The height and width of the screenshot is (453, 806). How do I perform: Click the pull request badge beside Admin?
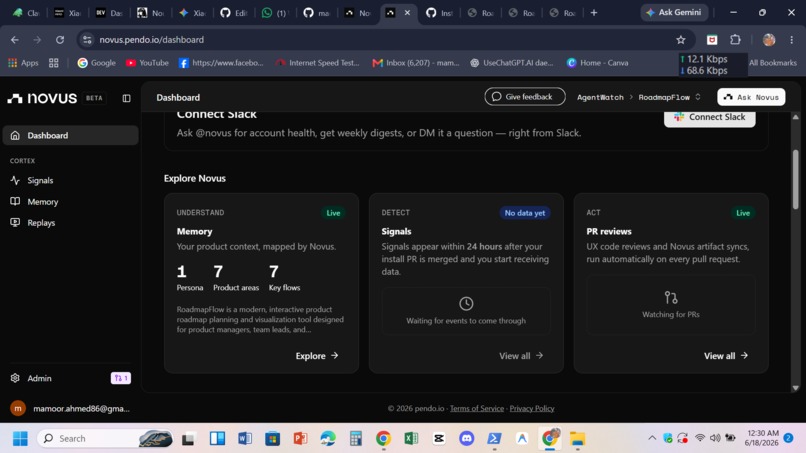click(121, 378)
